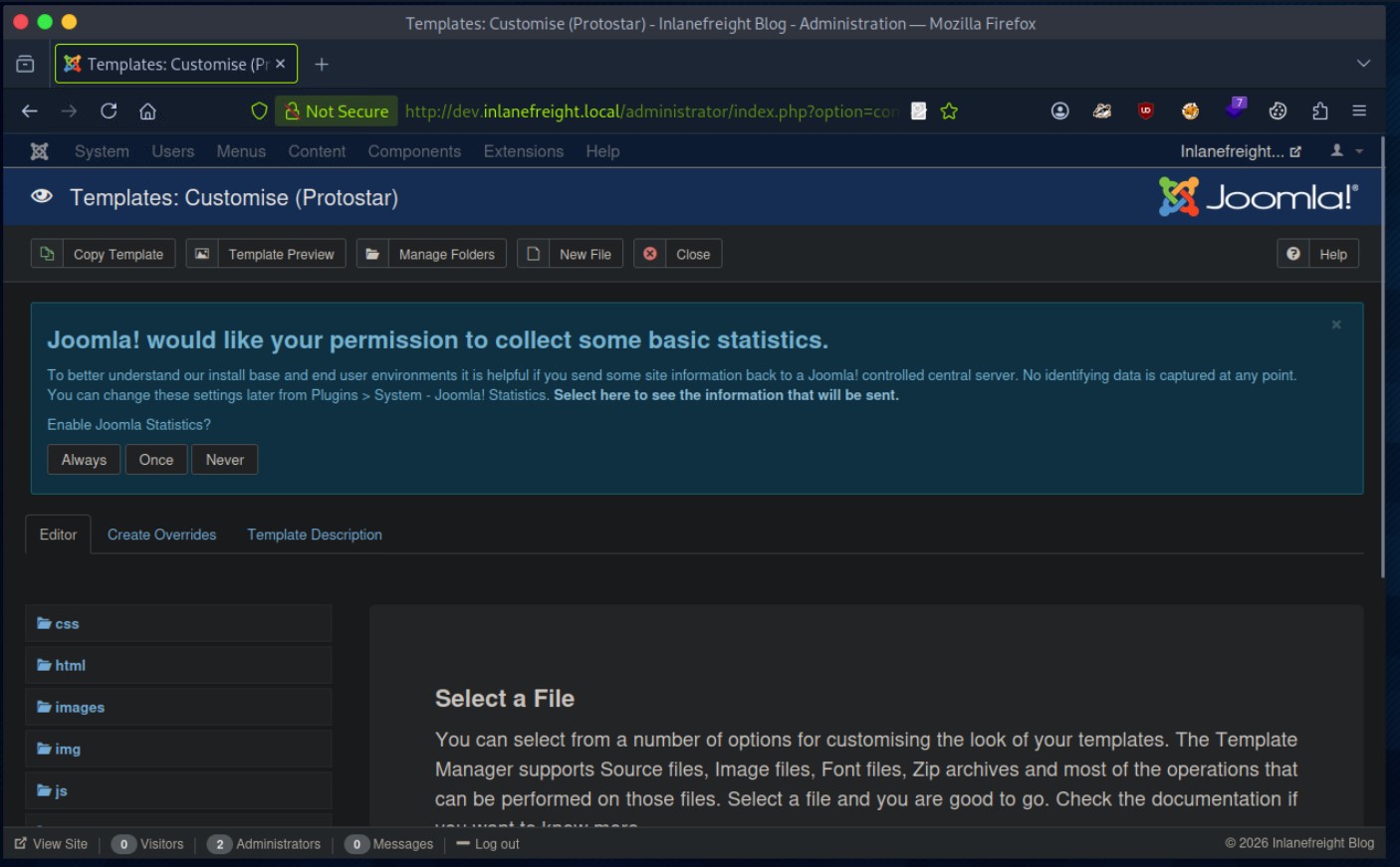Click the Help question mark icon
This screenshot has width=1400, height=867.
[x=1292, y=254]
